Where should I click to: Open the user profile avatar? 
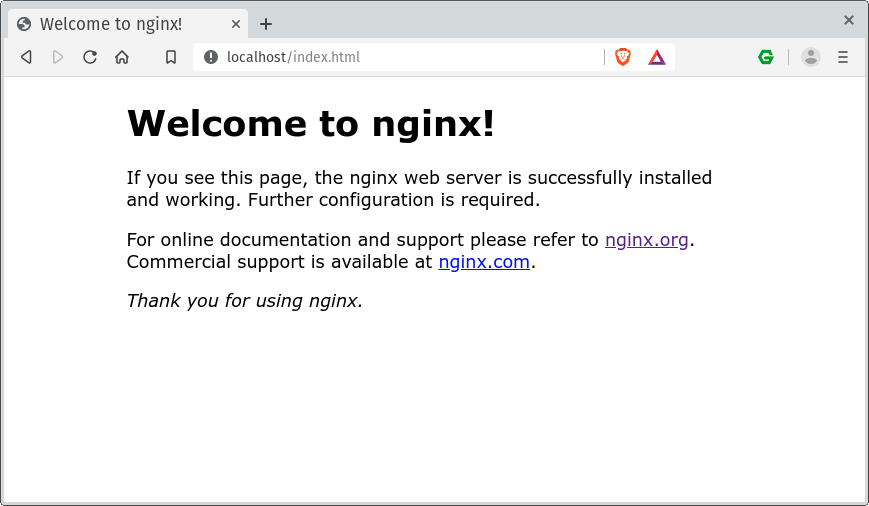pos(811,57)
